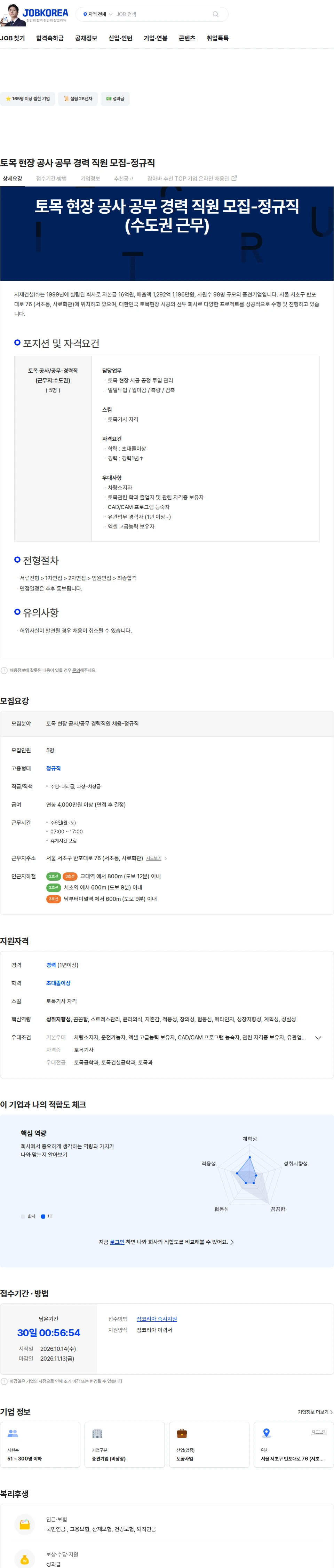This screenshot has height=1568, width=334.
Task: Click the external link icon beside 채용관
Action: point(234,179)
